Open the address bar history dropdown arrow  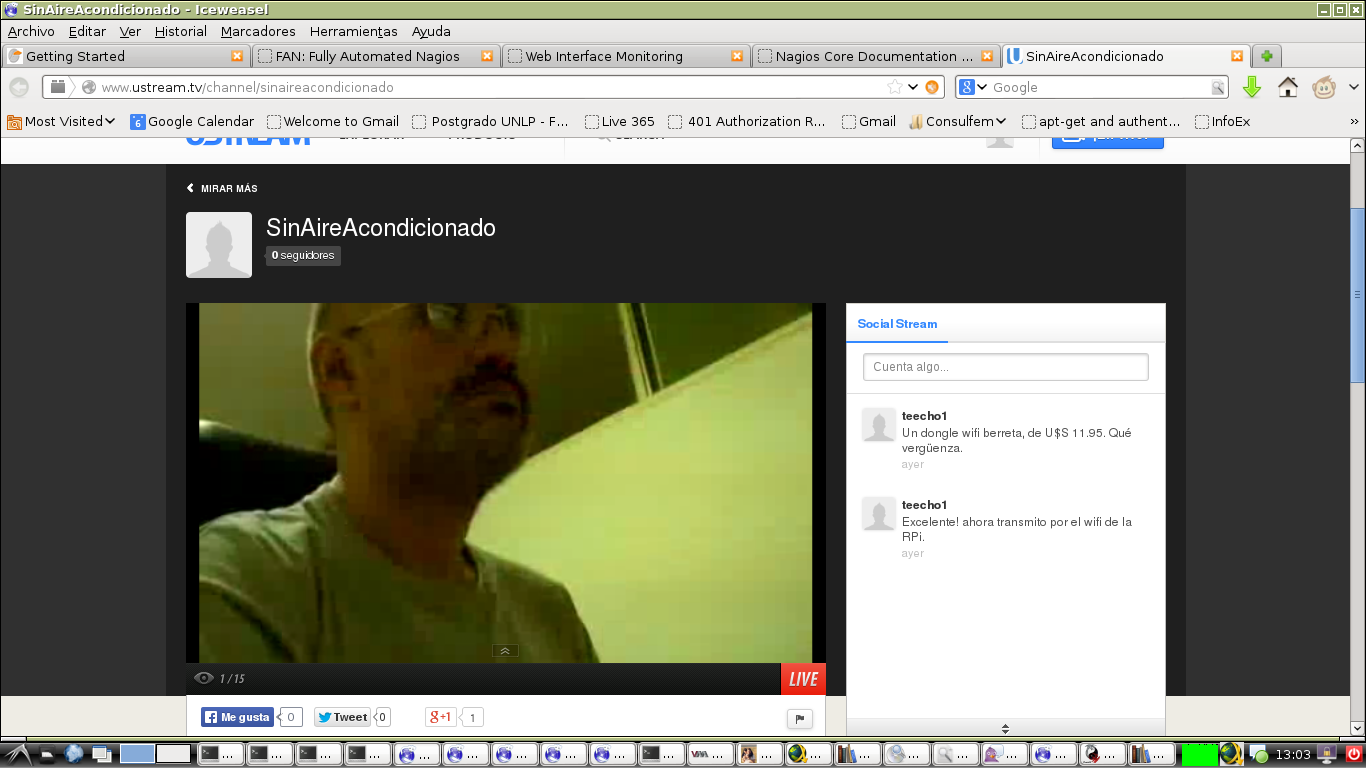(913, 87)
